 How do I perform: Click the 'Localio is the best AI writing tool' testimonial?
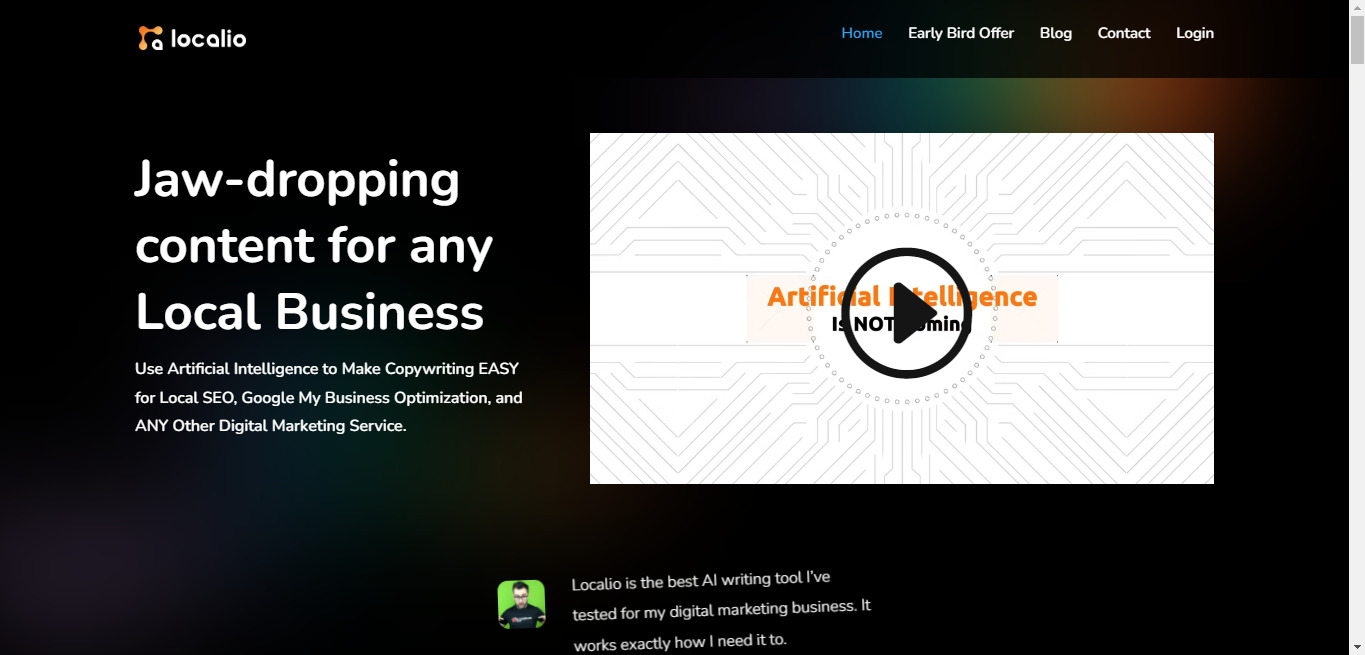[721, 611]
